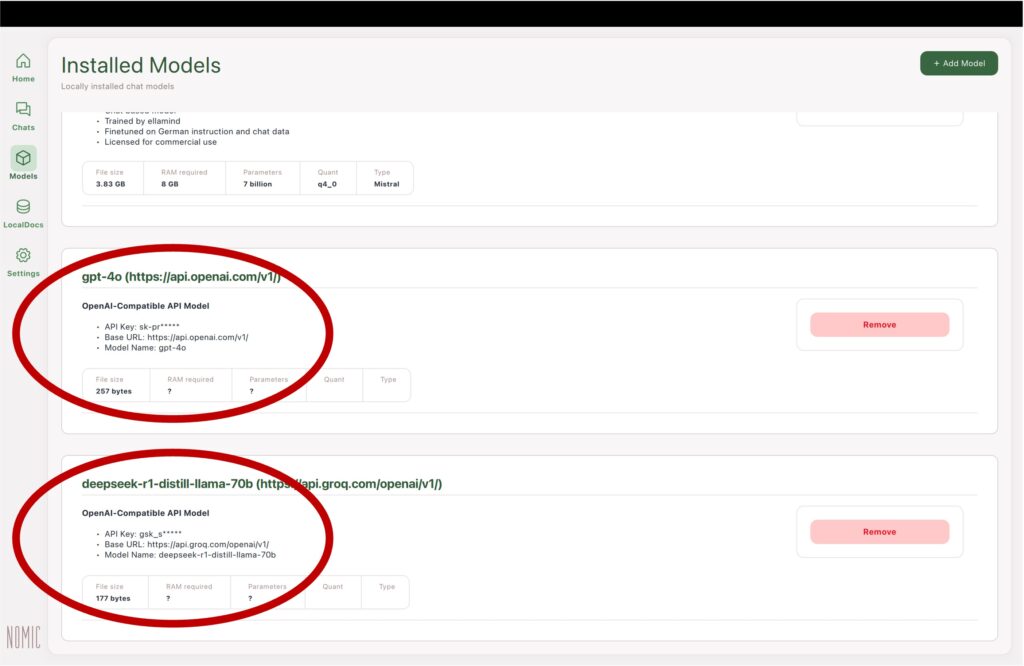Click the Nomic logo in the sidebar
This screenshot has height=666, width=1024.
[x=23, y=638]
